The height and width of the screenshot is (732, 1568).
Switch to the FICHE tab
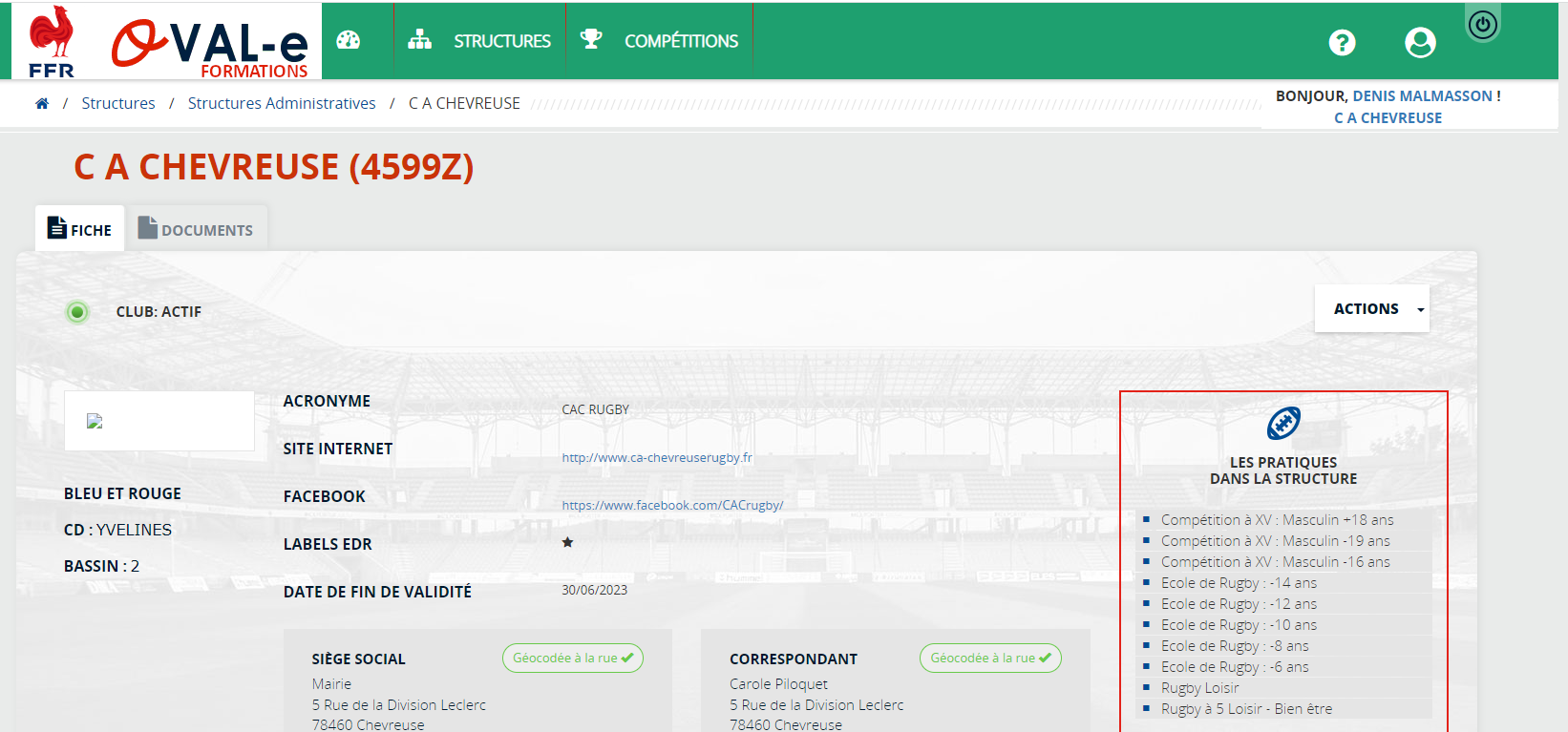coord(80,229)
